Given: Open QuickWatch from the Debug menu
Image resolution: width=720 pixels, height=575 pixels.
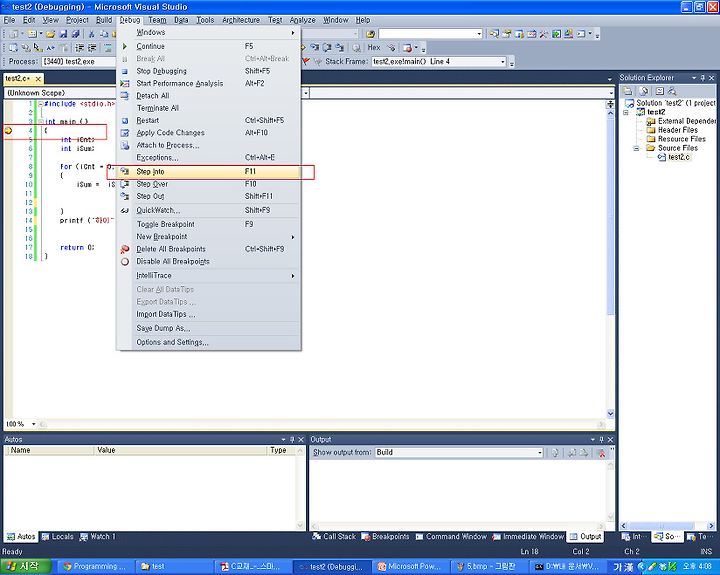Looking at the screenshot, I should (x=208, y=210).
